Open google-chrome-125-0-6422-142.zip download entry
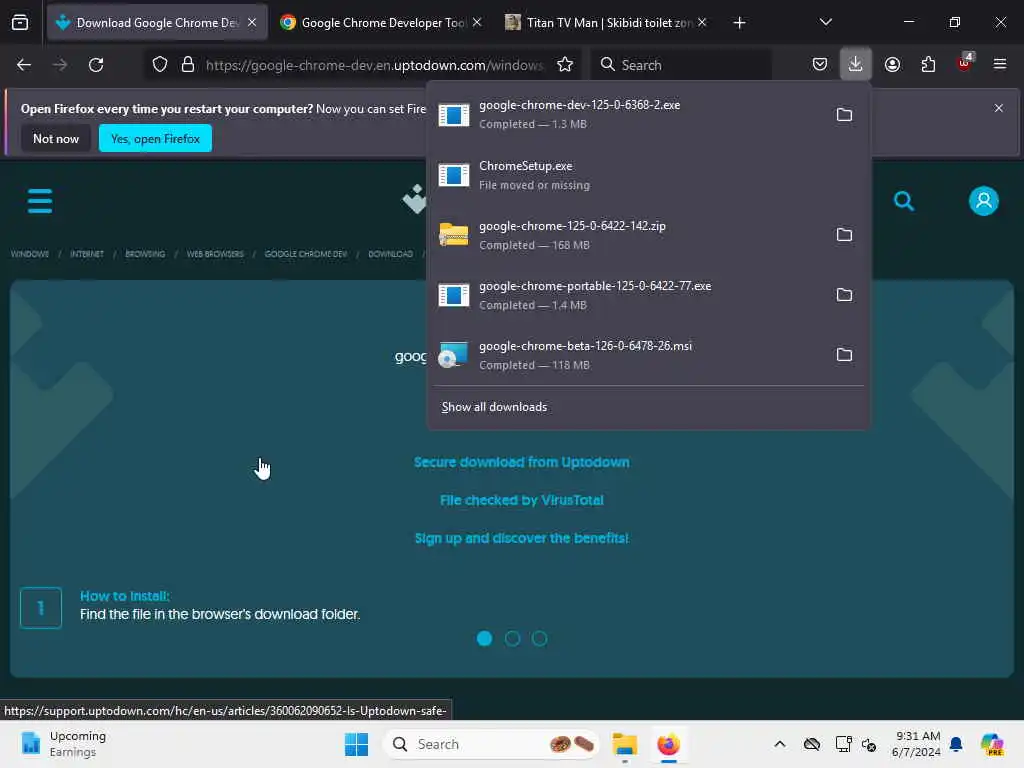1024x768 pixels. (627, 235)
